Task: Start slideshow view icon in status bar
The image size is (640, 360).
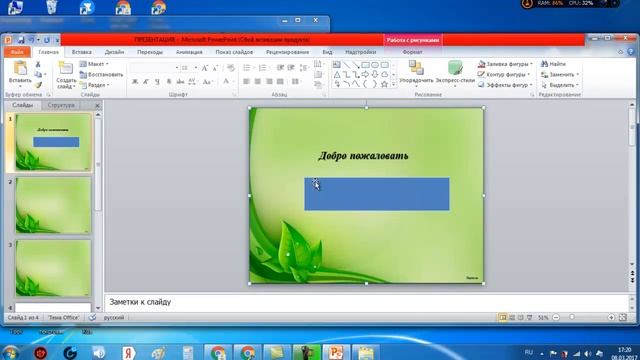Action: click(529, 317)
